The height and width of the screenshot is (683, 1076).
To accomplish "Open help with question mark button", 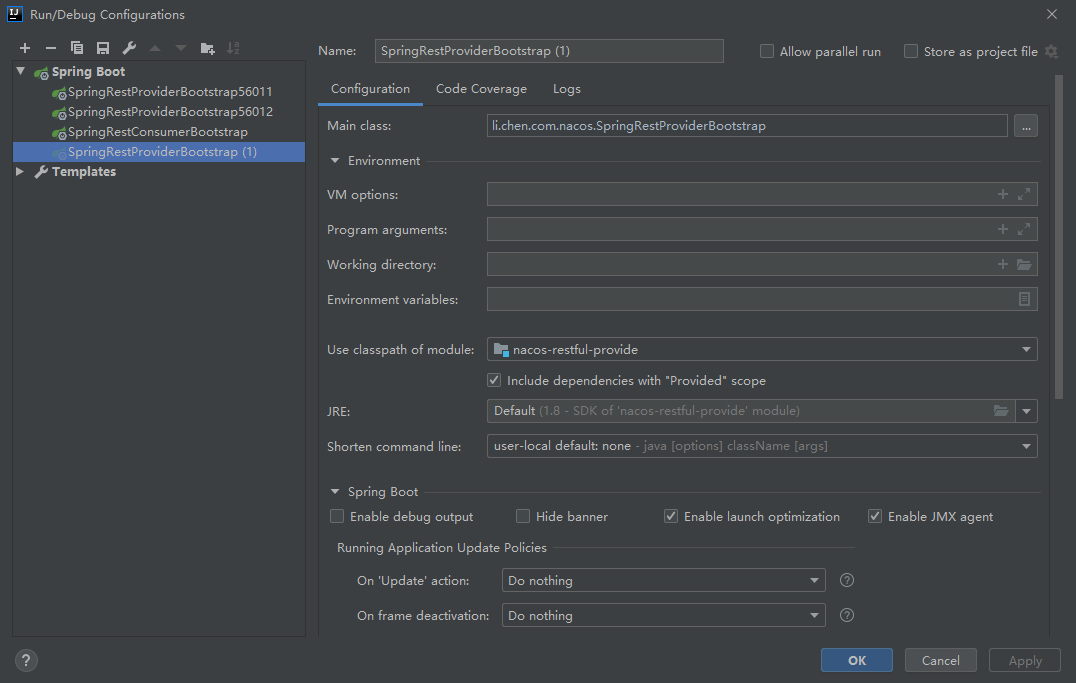I will point(26,660).
